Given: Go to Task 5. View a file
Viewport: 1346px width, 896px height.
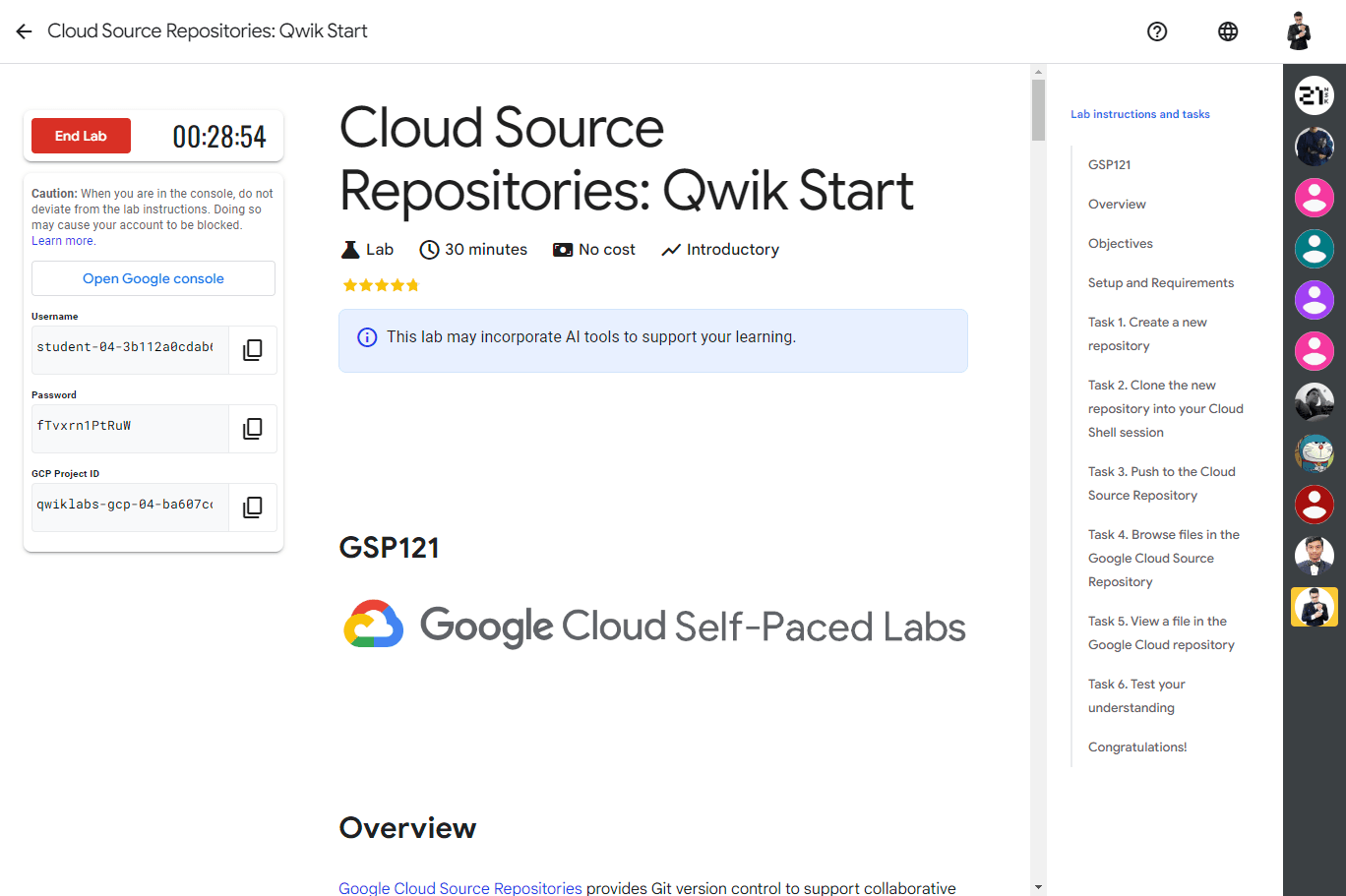Looking at the screenshot, I should [x=1161, y=633].
